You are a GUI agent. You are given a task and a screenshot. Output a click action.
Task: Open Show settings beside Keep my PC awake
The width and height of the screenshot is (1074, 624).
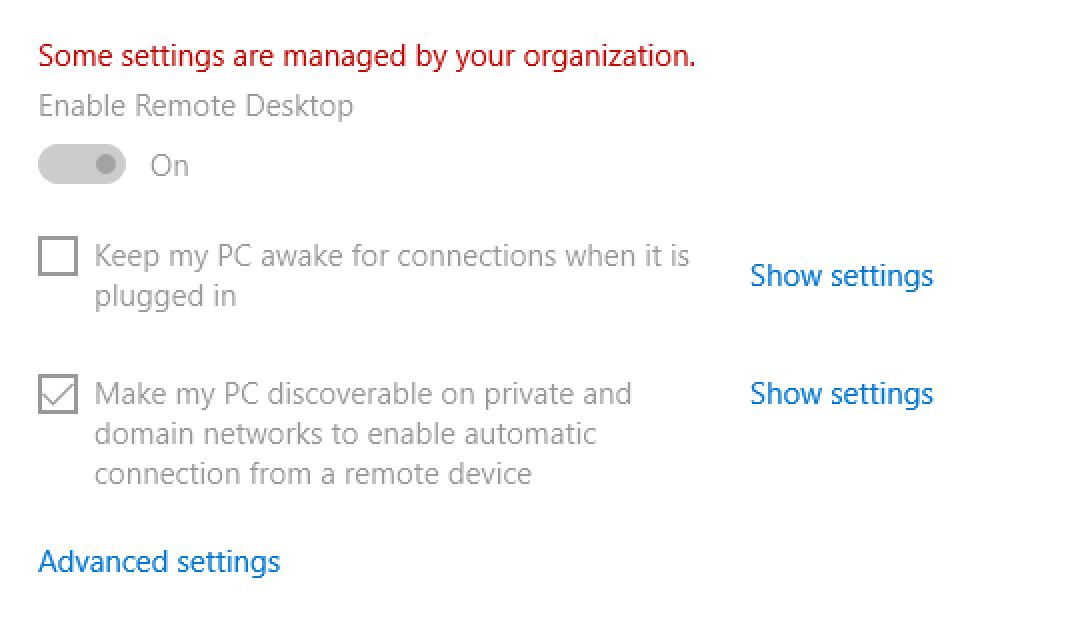pyautogui.click(x=841, y=276)
